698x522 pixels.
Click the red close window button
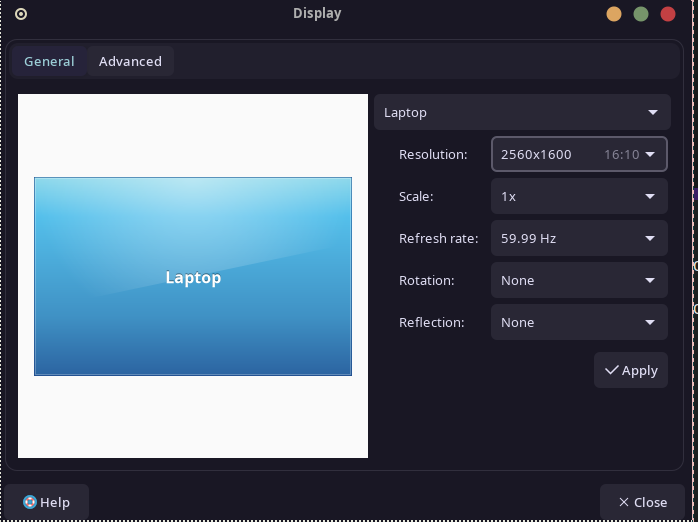[x=668, y=14]
